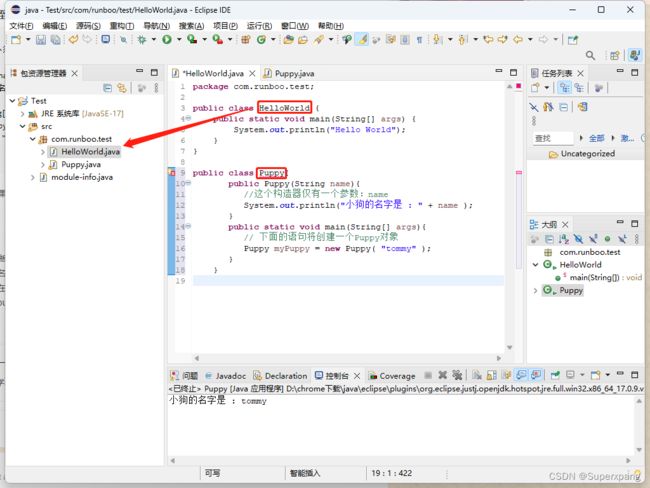Collapse HelloWorld class in Outline
Viewport: 650px width, 488px height.
click(535, 265)
